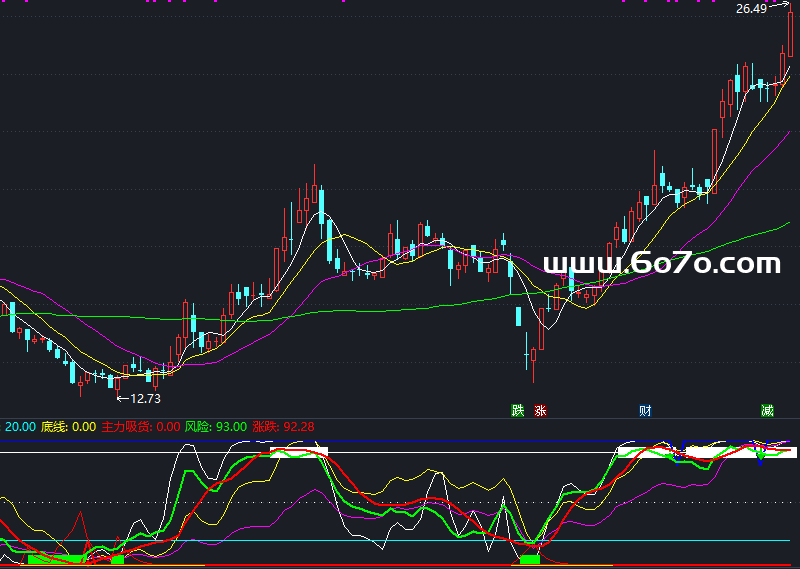The height and width of the screenshot is (569, 800).
Task: Click the green 减 marker
Action: click(x=767, y=410)
